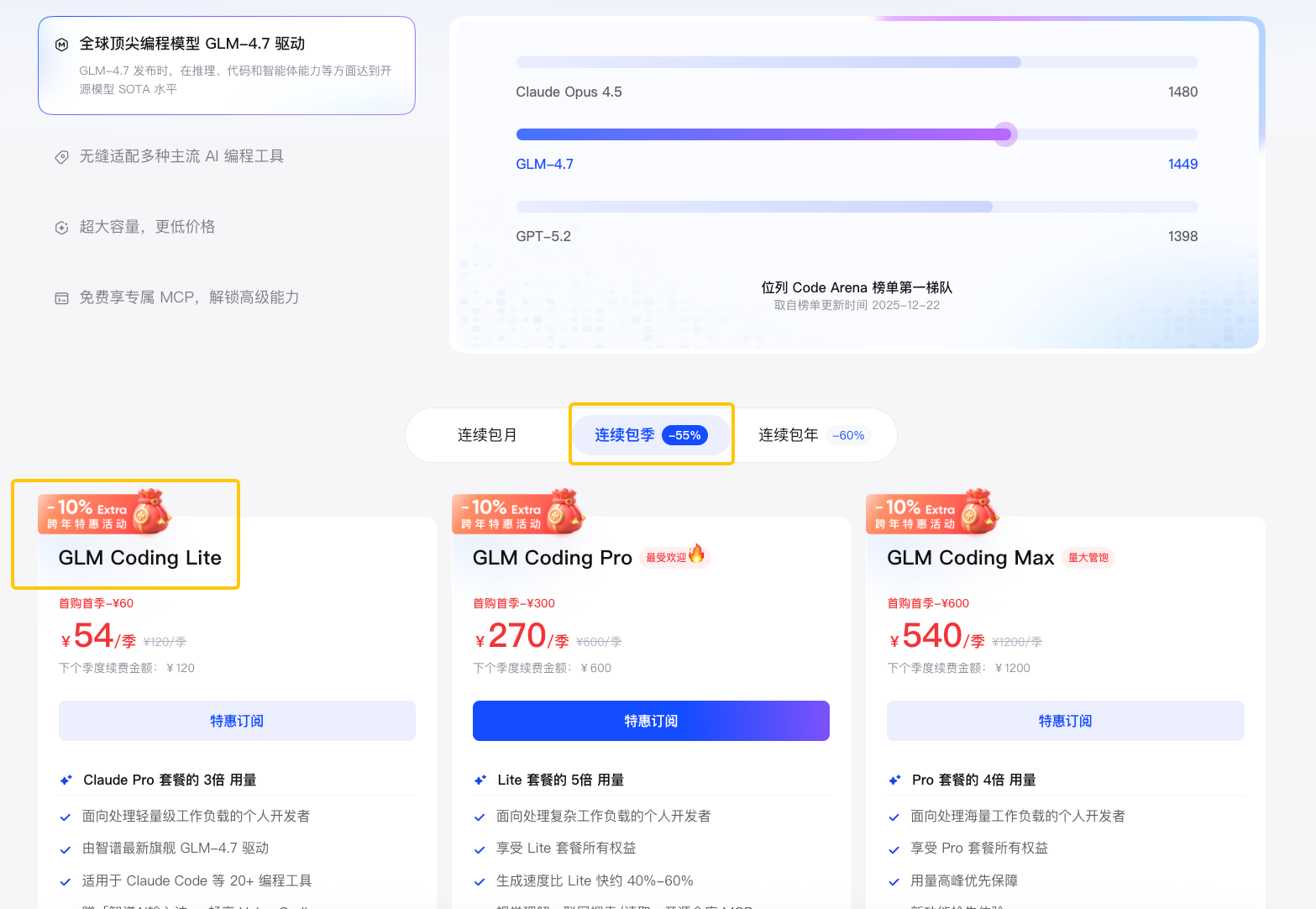Click 首购首季-¥300 discount text

514,603
